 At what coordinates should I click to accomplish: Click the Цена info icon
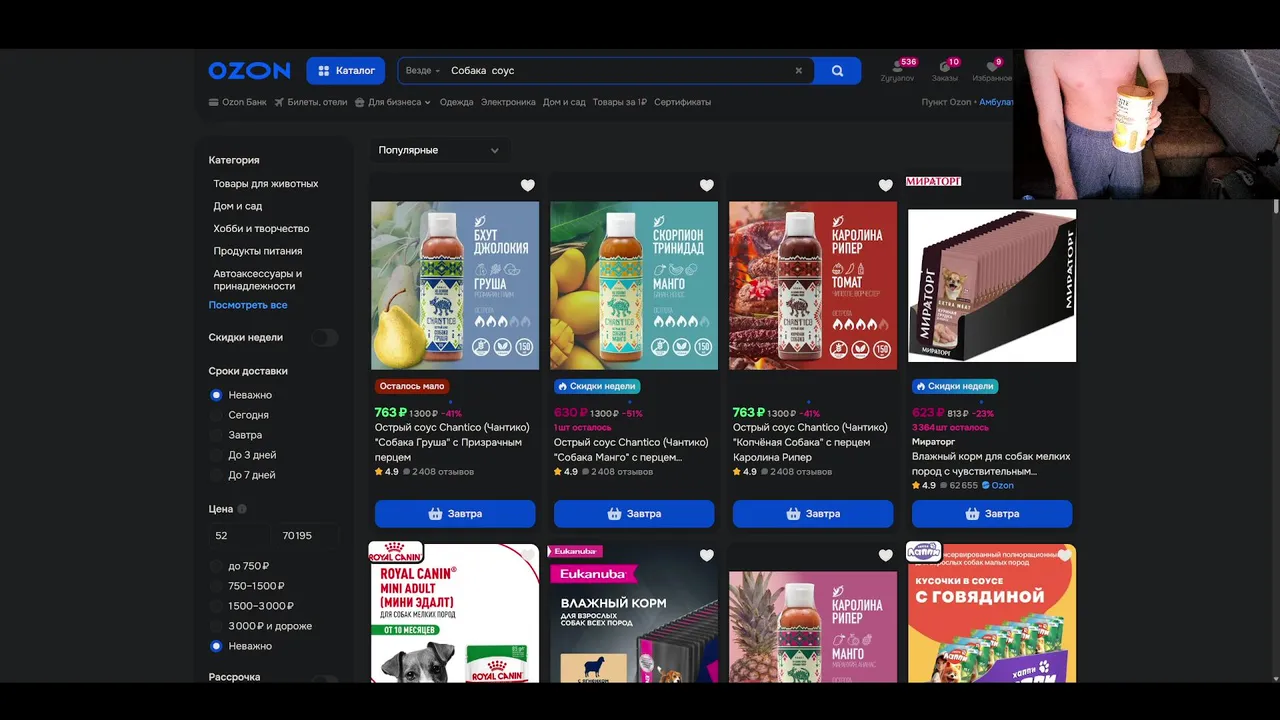point(242,509)
